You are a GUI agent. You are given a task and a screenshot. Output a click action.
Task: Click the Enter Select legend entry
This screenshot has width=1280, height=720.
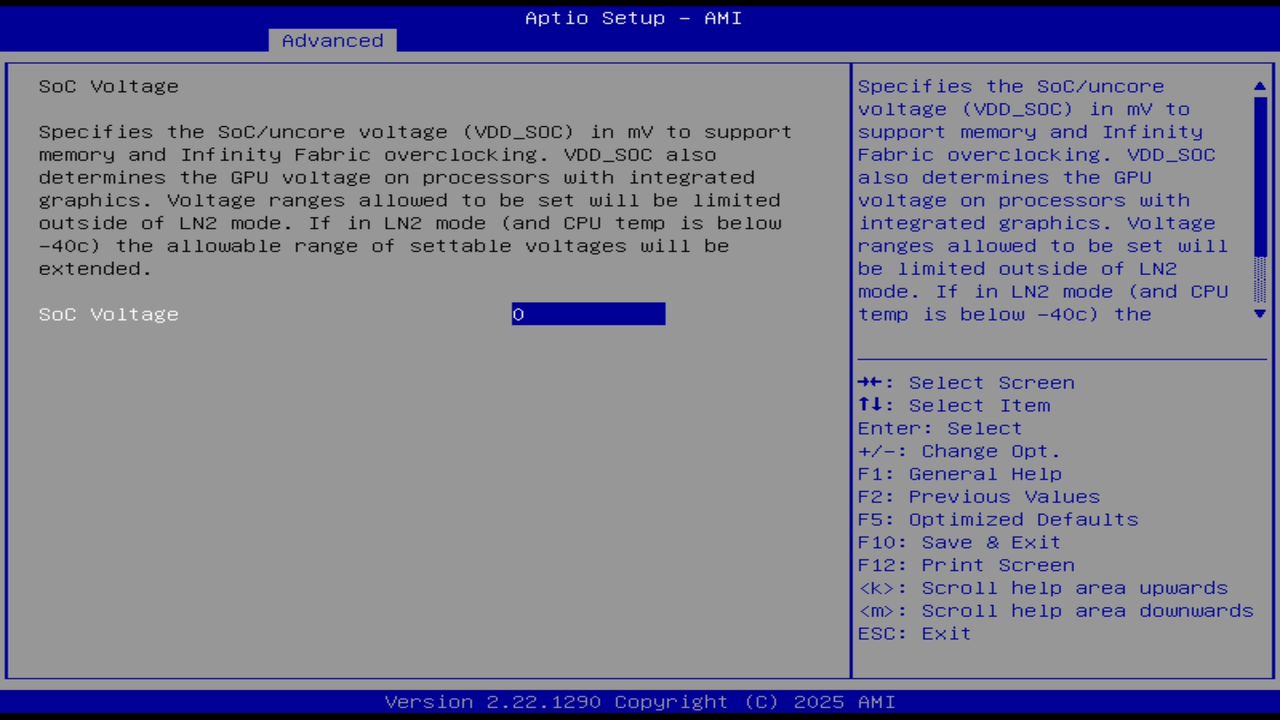pyautogui.click(x=940, y=428)
